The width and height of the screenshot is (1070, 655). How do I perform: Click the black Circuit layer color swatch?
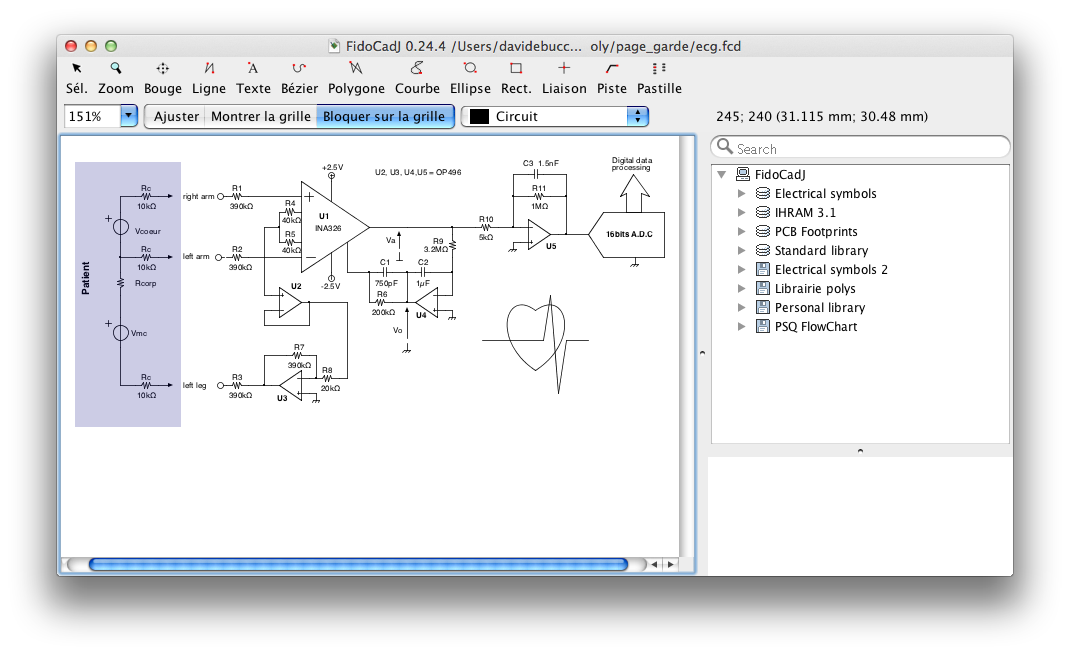point(479,116)
